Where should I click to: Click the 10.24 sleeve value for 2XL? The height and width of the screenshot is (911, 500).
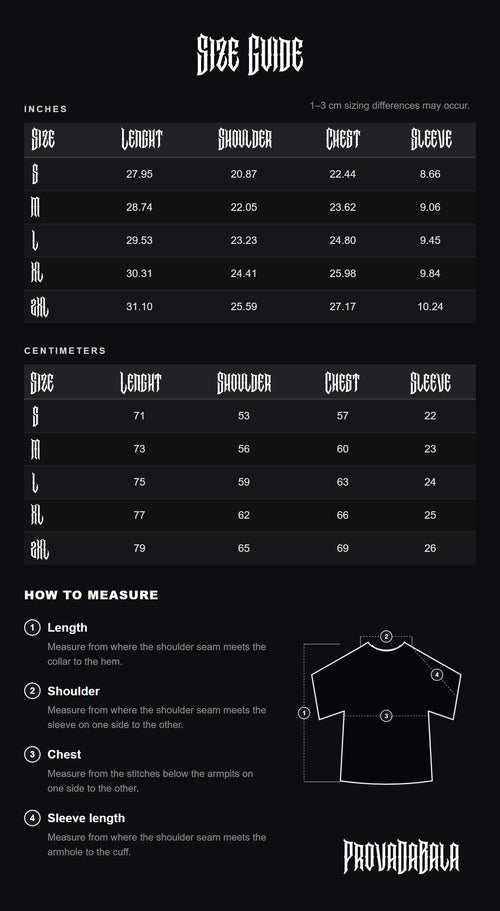[x=430, y=306]
